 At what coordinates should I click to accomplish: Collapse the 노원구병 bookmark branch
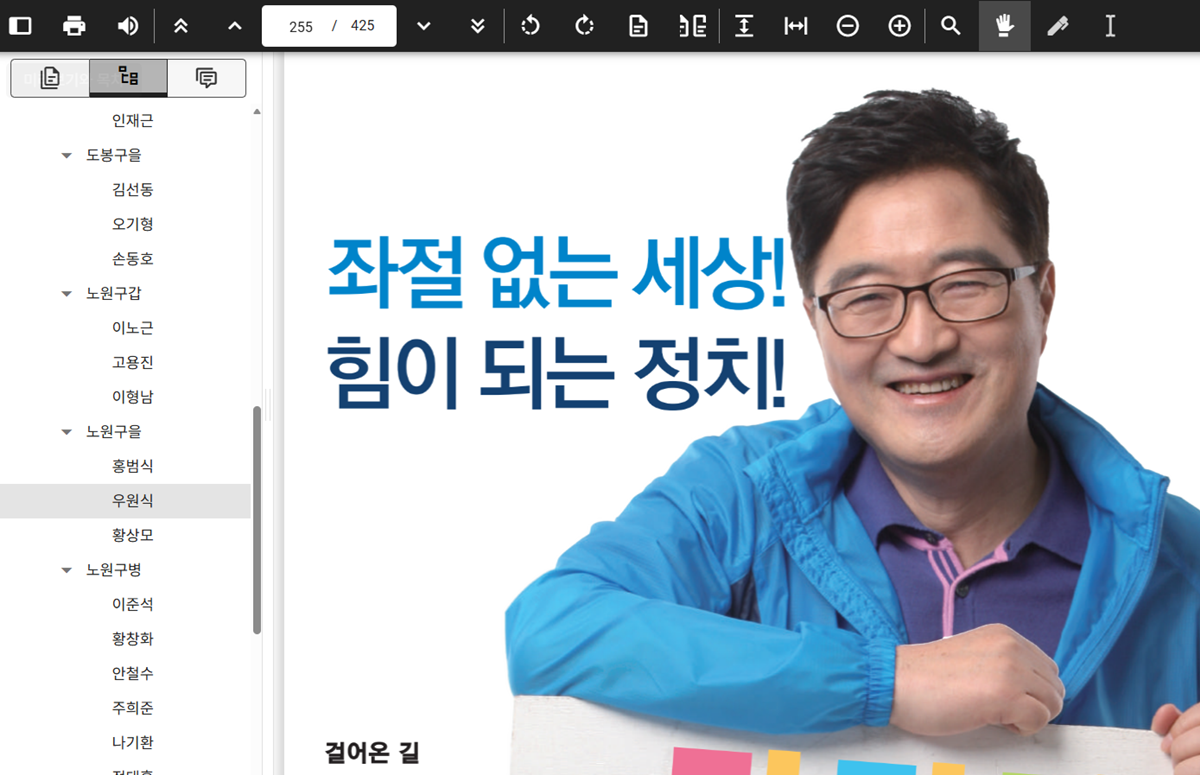tap(66, 569)
